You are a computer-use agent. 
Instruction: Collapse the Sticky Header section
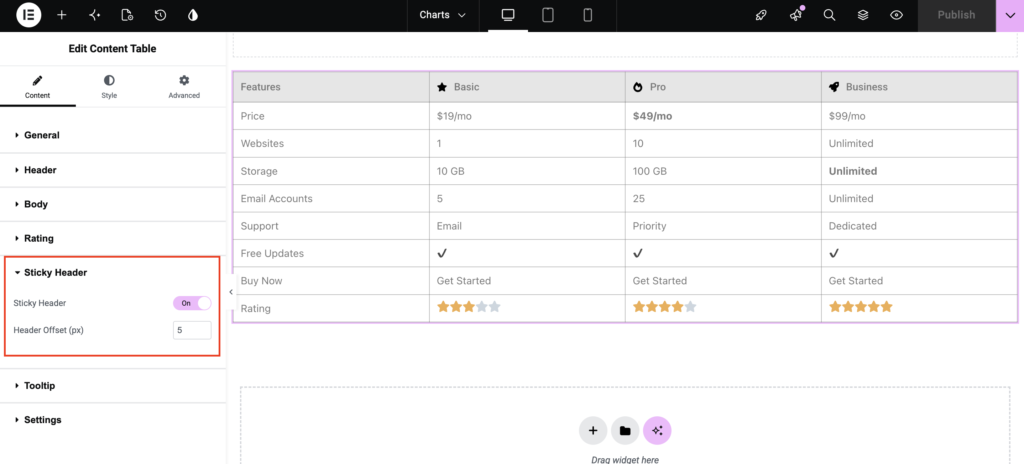pos(112,273)
